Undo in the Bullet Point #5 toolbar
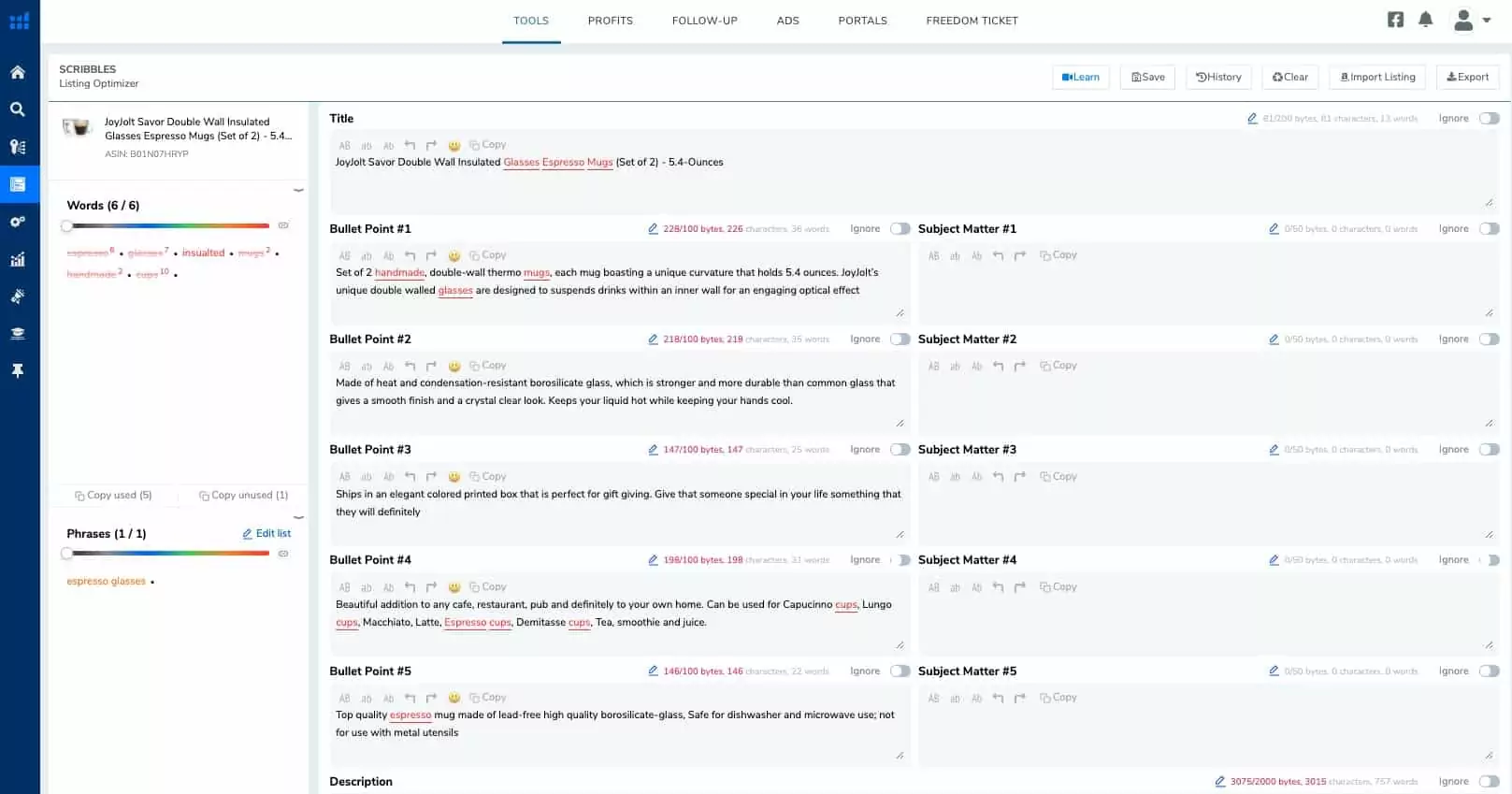The height and width of the screenshot is (794, 1512). pos(410,698)
